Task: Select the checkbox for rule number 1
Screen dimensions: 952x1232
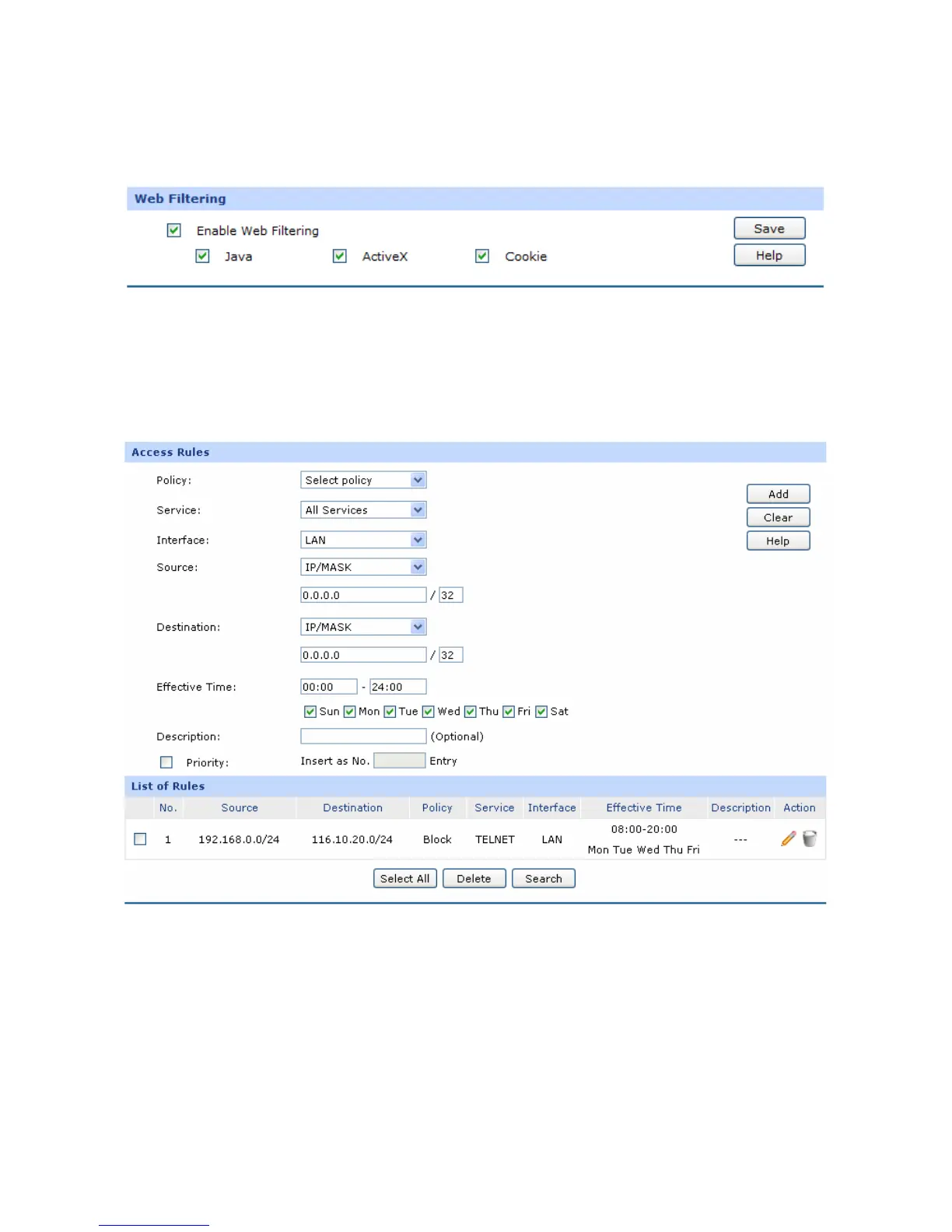Action: coord(140,839)
